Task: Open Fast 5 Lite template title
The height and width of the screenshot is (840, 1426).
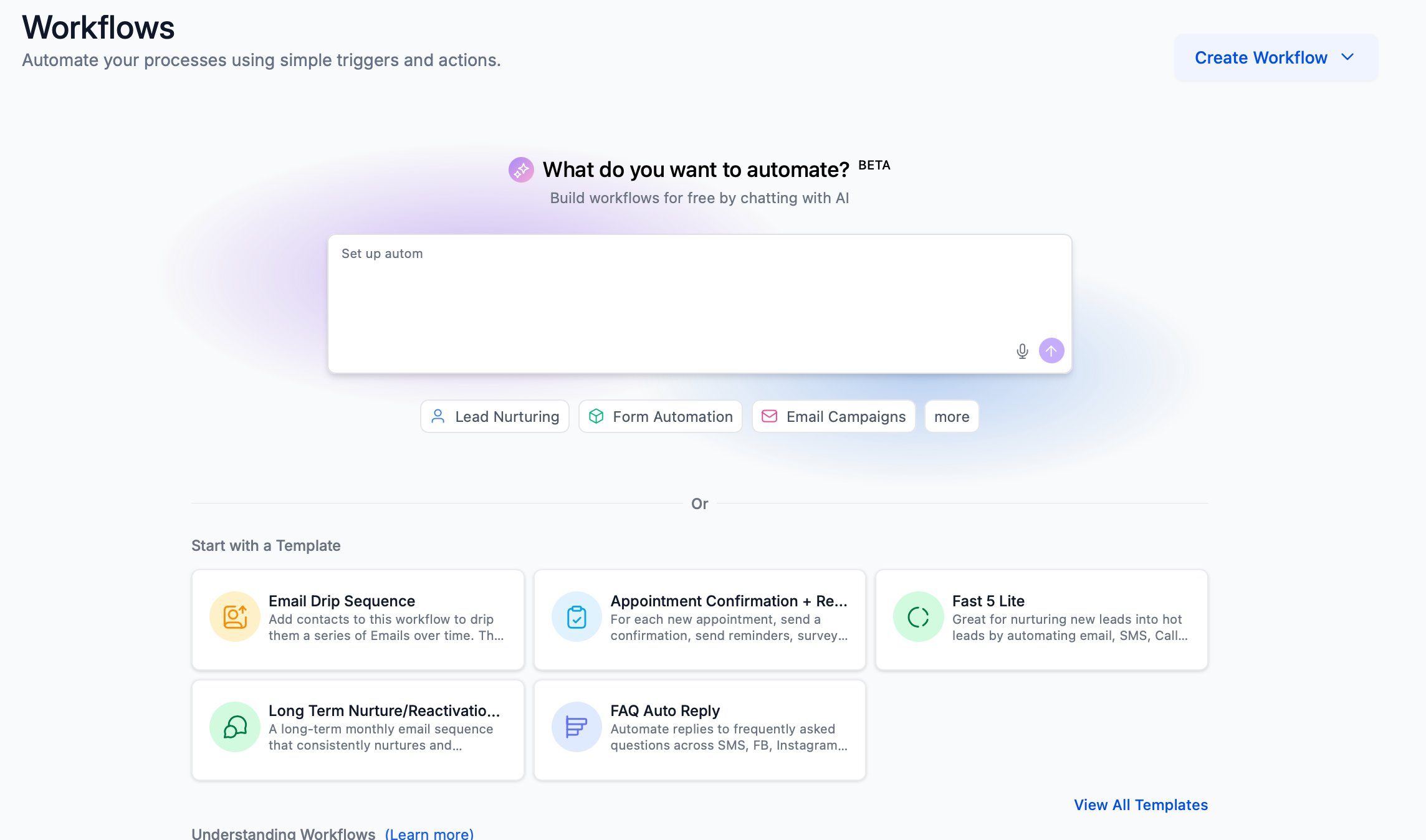Action: 988,601
